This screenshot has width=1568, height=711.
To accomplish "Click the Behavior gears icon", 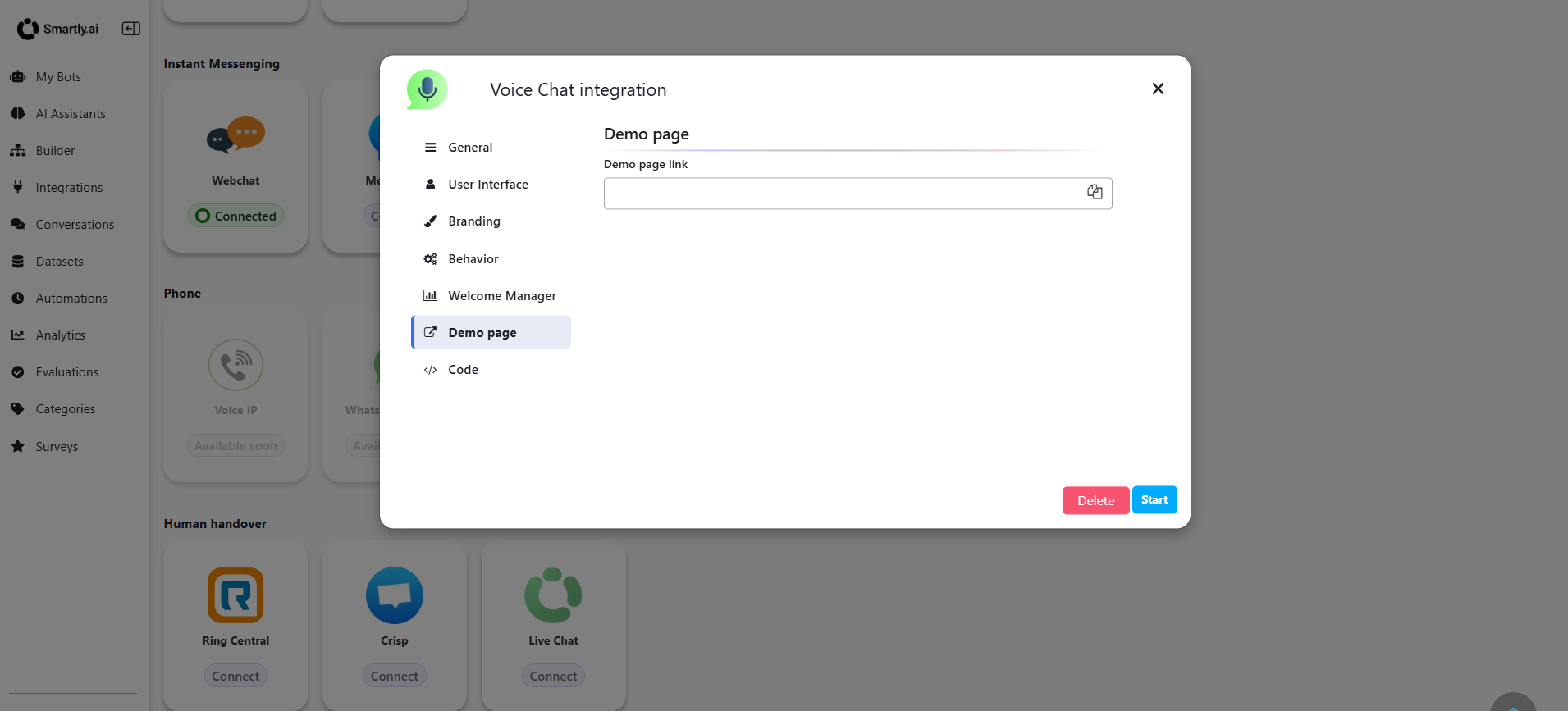I will (430, 259).
